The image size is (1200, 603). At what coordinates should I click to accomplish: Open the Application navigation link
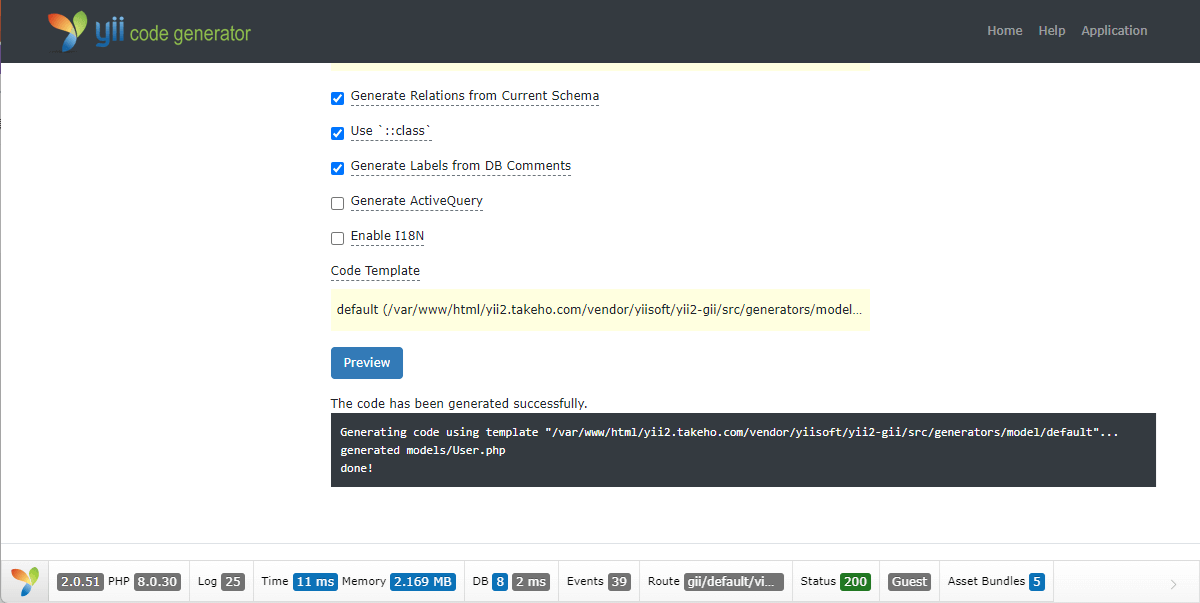(x=1114, y=31)
